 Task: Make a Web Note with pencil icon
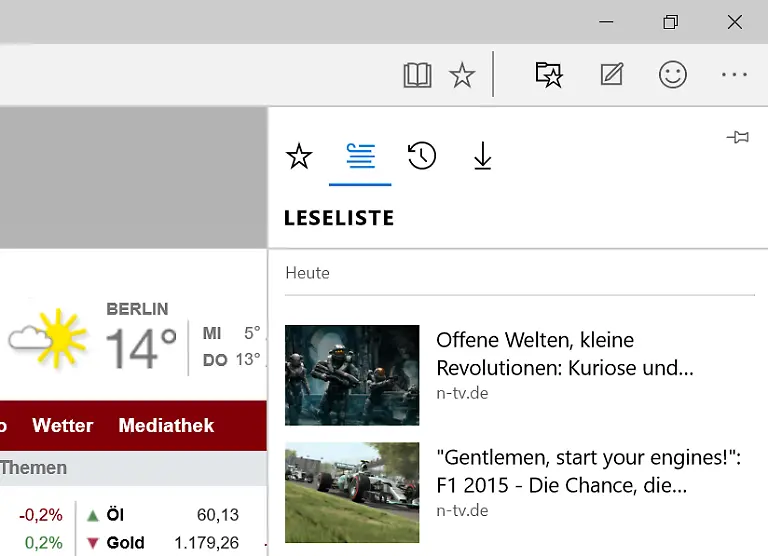pos(611,75)
